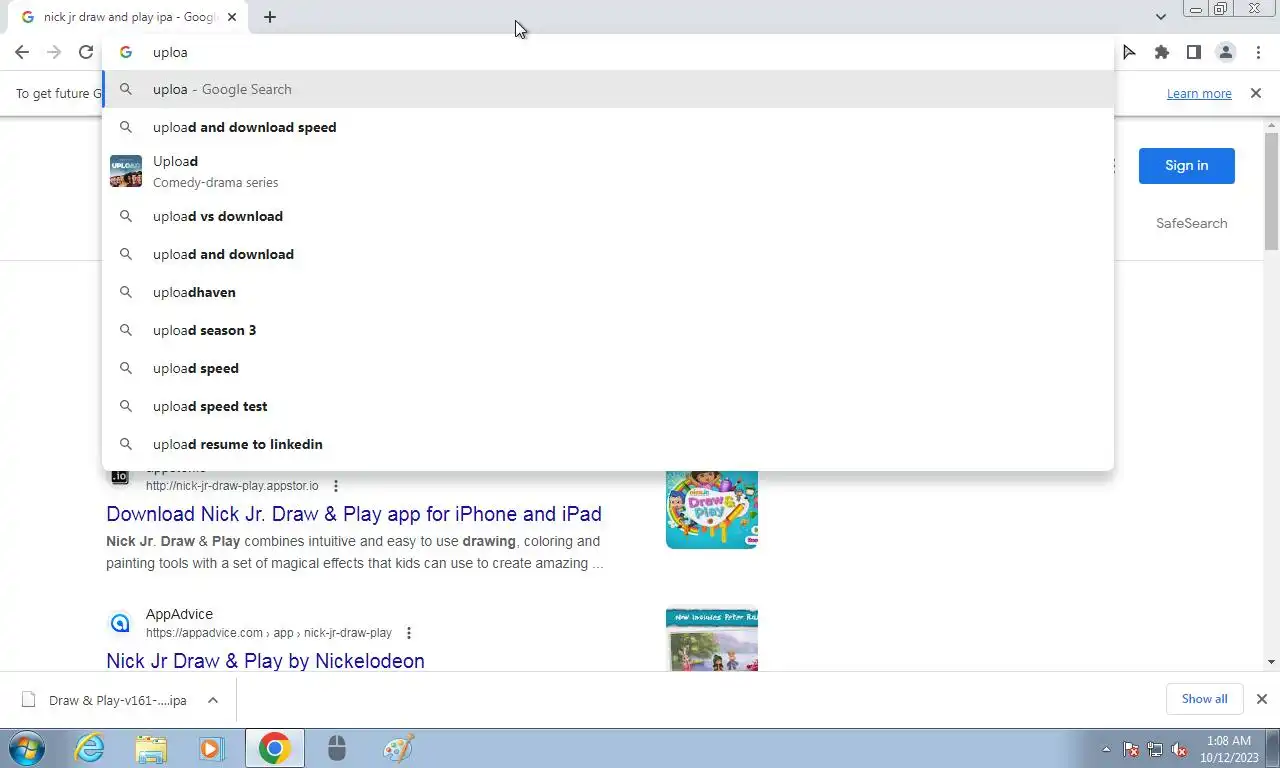The height and width of the screenshot is (768, 1280).
Task: Open Windows Explorer folder from taskbar
Action: click(x=151, y=748)
